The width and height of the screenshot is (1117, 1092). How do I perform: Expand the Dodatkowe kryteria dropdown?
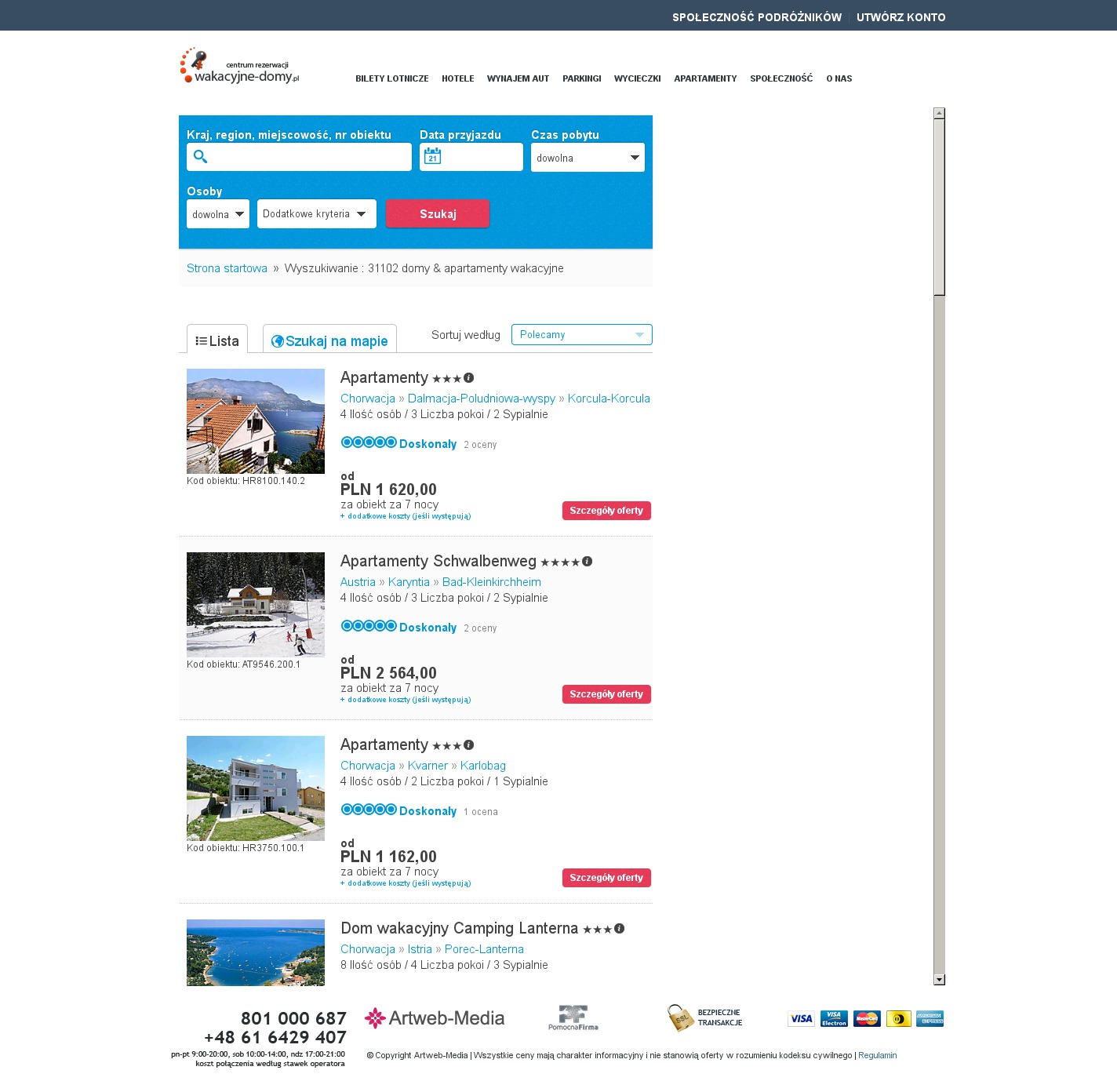tap(316, 214)
